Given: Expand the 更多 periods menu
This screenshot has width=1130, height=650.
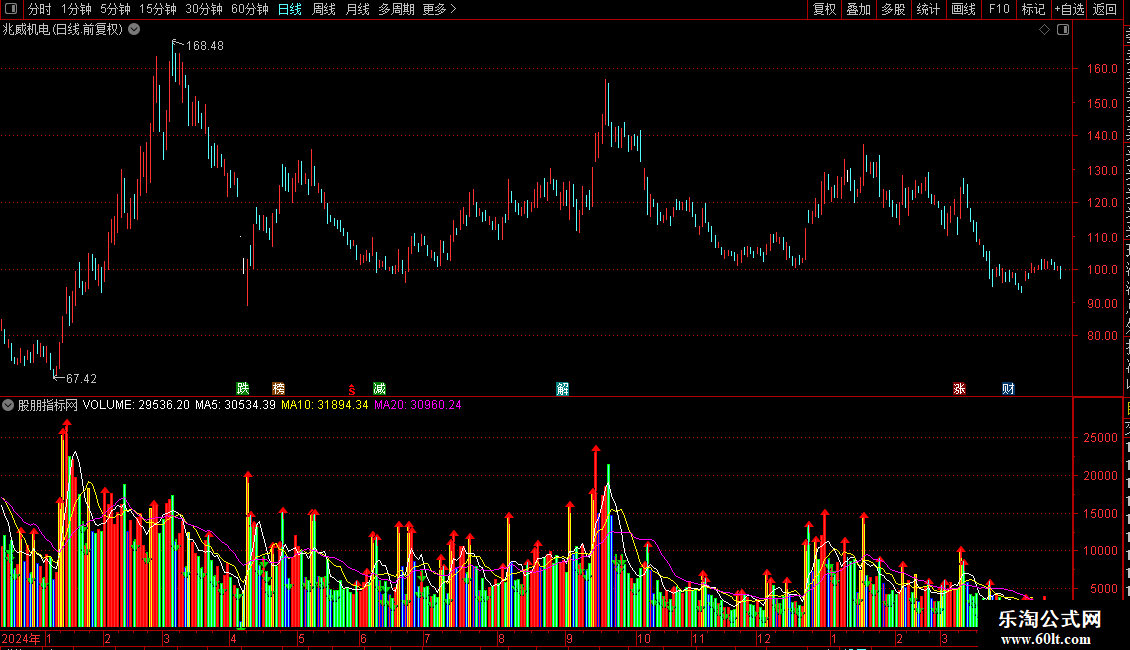Looking at the screenshot, I should click(x=440, y=9).
